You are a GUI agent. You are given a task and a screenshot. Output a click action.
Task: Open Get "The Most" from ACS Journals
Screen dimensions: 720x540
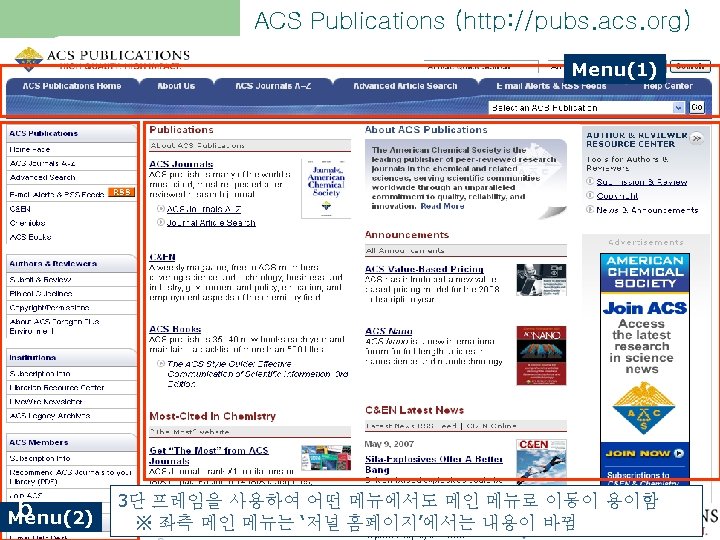(209, 456)
